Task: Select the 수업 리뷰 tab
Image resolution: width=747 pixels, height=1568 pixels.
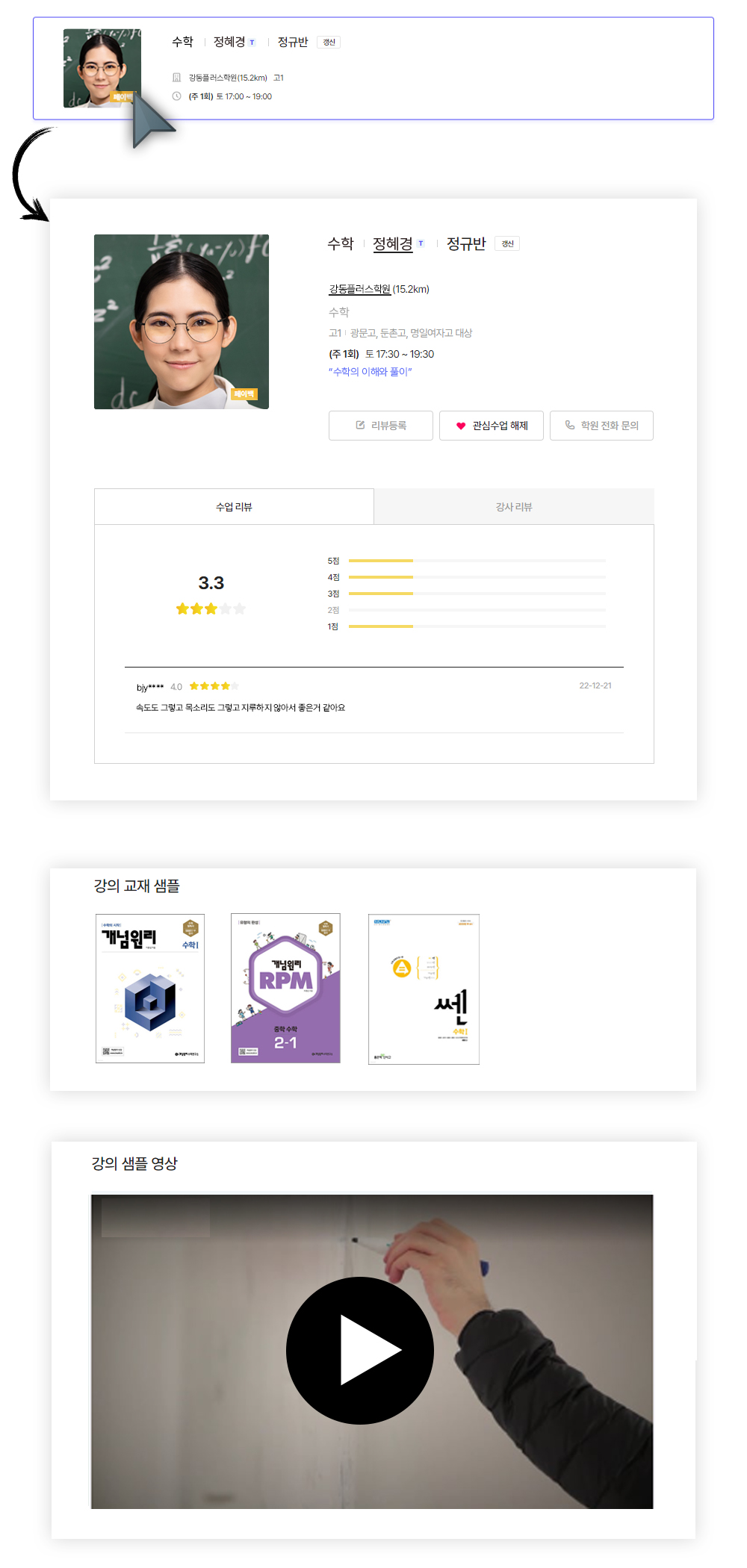Action: click(234, 507)
